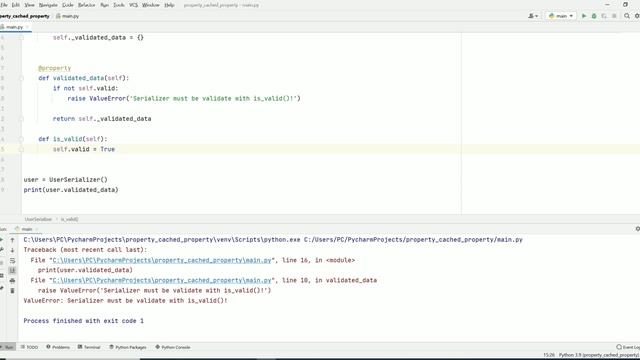Open the TODO tool window
This screenshot has width=640, height=360.
[x=29, y=347]
